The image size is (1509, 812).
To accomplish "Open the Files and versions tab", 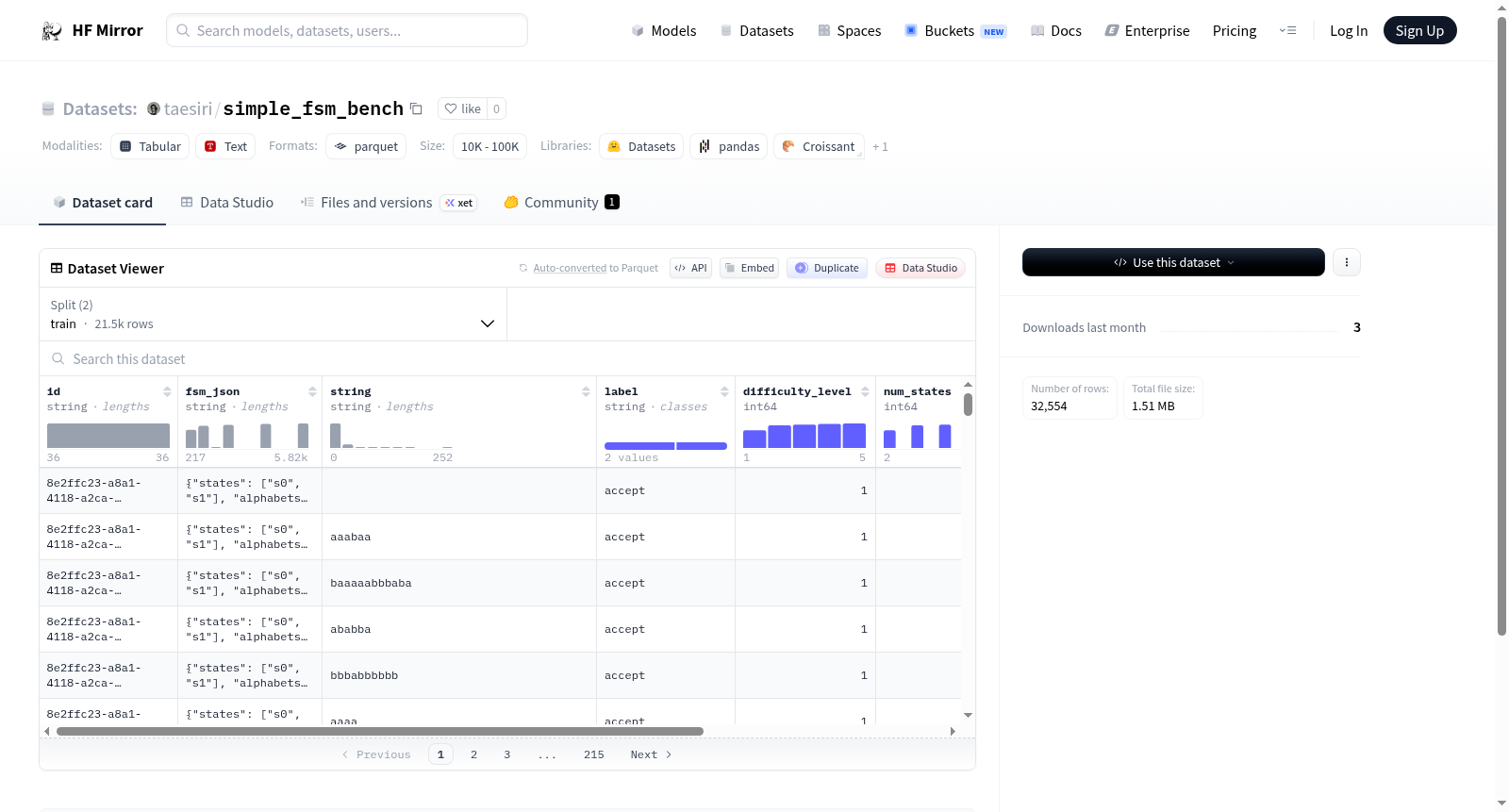I will coord(389,202).
